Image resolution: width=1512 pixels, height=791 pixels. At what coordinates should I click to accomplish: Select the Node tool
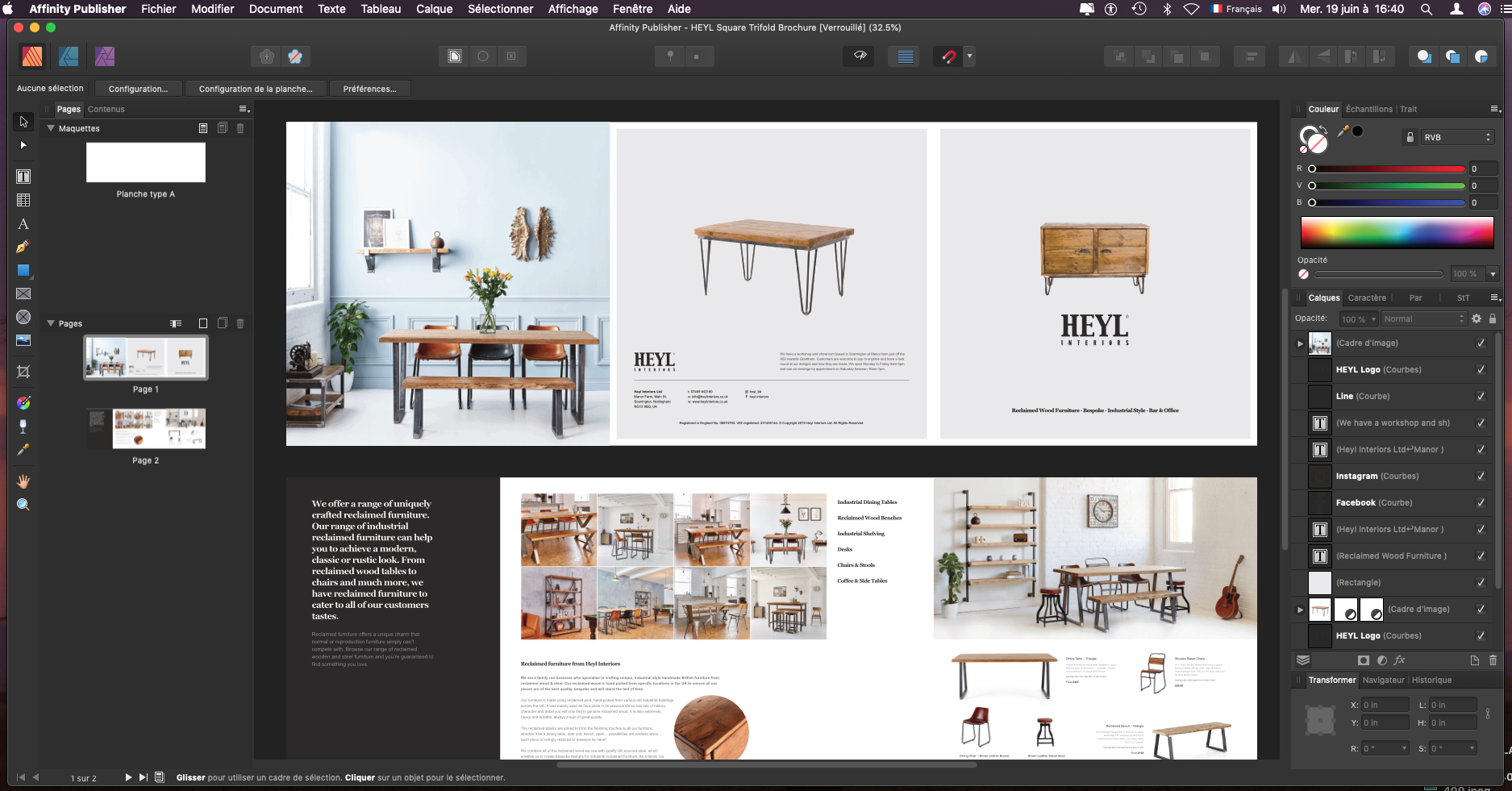point(23,145)
